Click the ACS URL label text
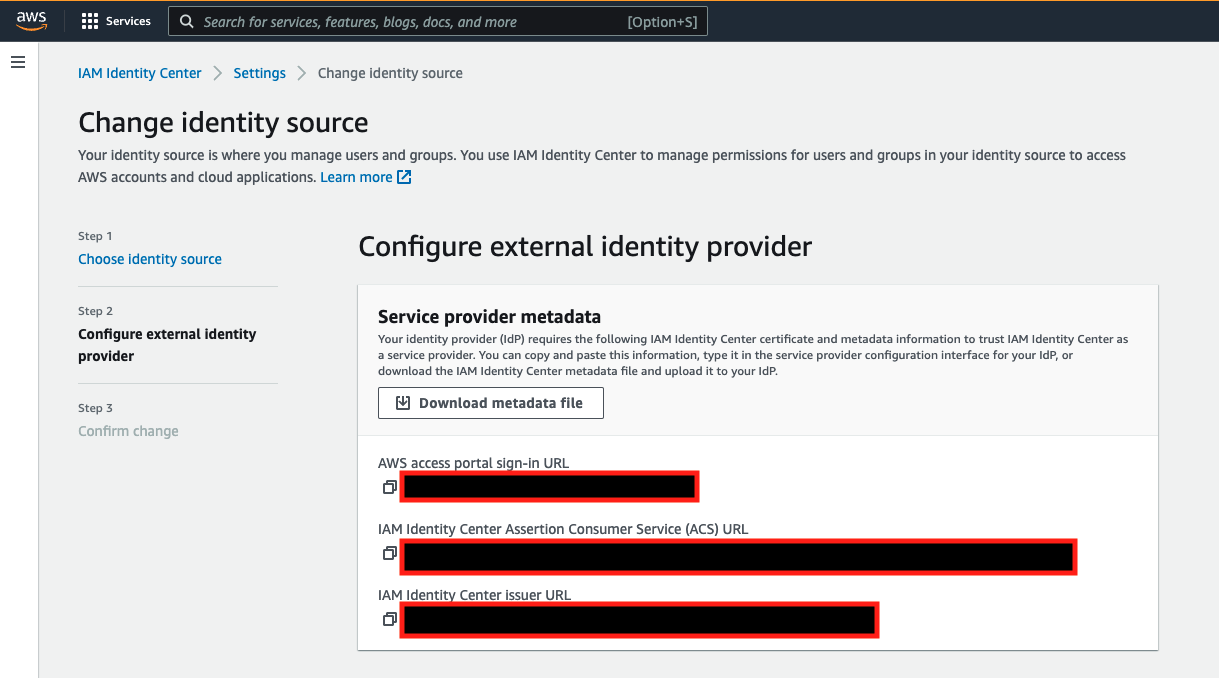 [x=563, y=529]
